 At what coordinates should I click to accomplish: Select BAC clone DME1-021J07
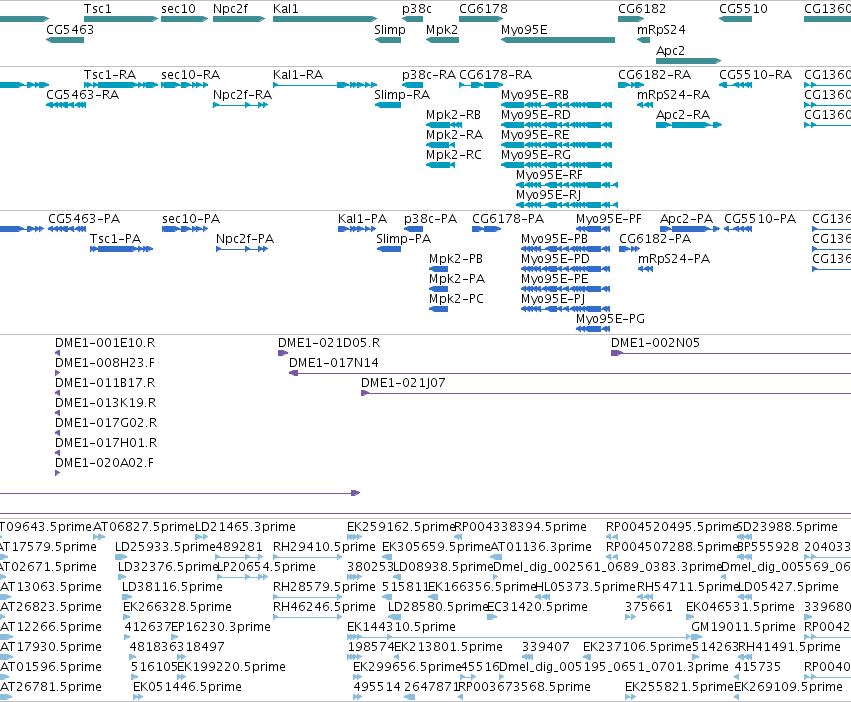403,383
